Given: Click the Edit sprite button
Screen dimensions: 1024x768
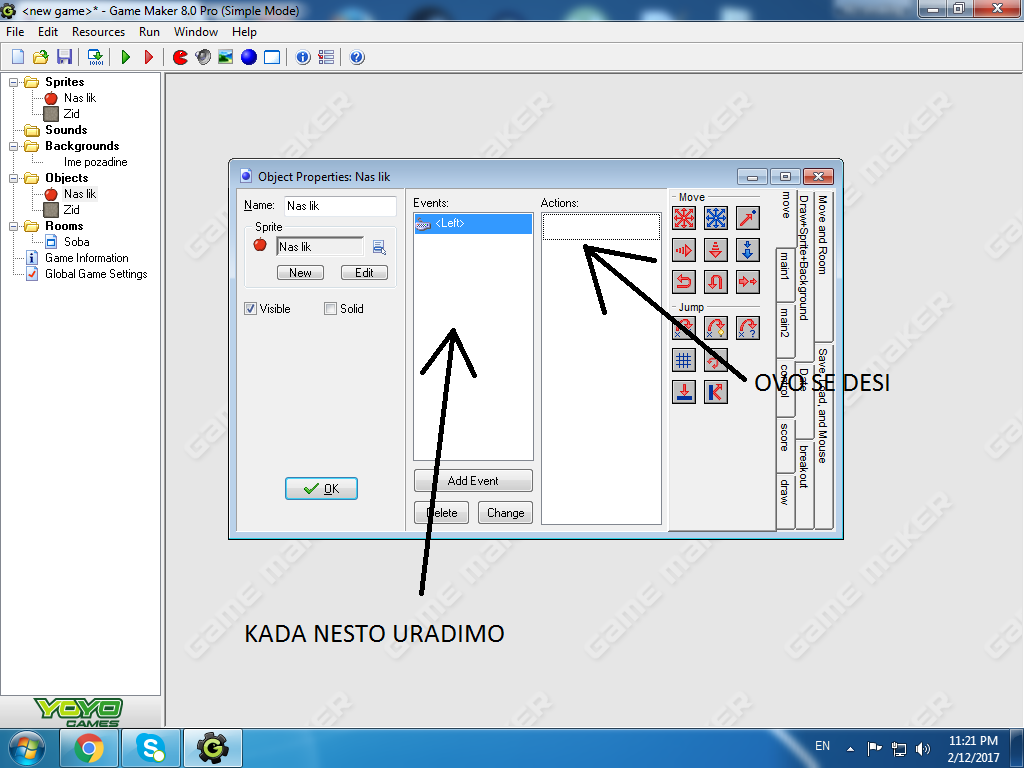Looking at the screenshot, I should coord(364,273).
